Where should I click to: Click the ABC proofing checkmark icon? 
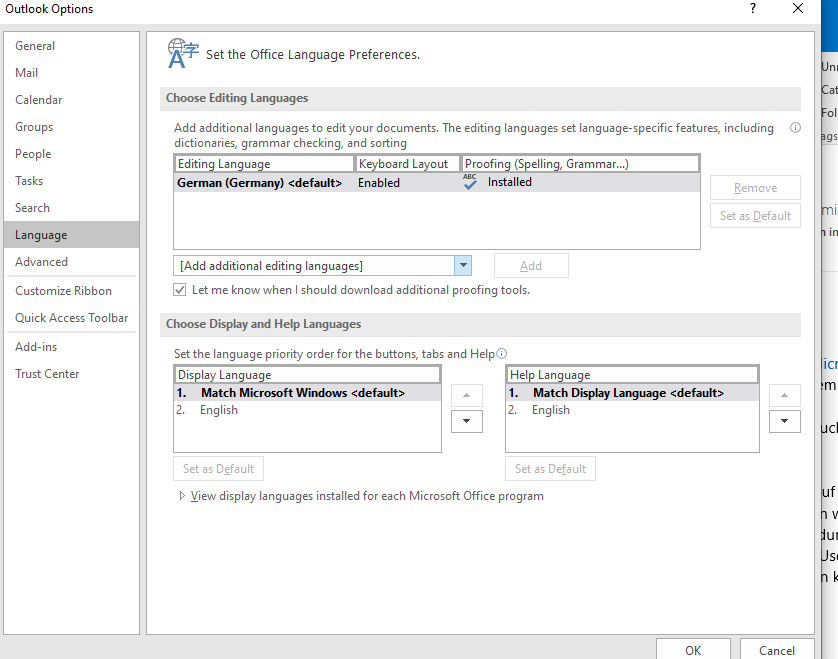pos(470,182)
